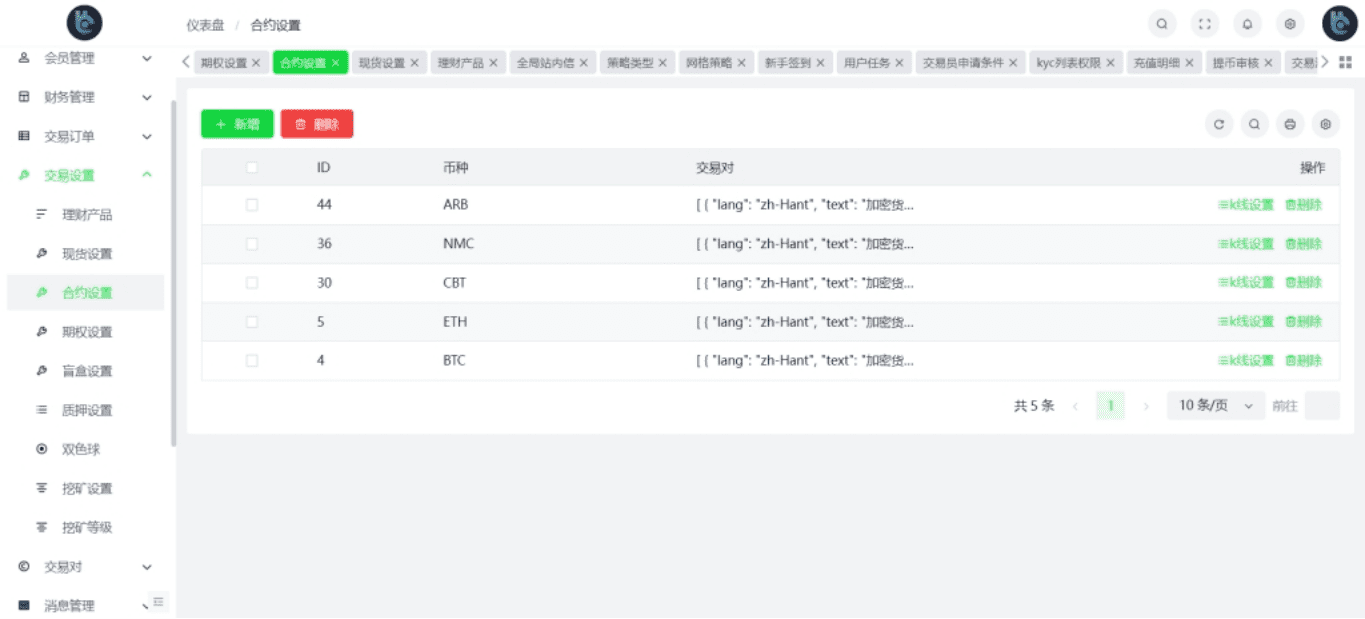This screenshot has height=619, width=1365.
Task: Check the row checkbox for ARB
Action: (252, 205)
